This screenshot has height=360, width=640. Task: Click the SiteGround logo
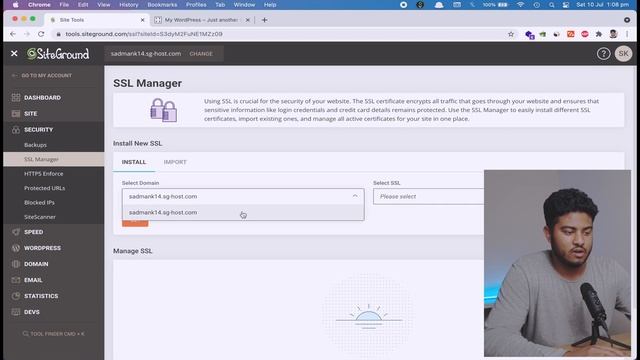(58, 53)
